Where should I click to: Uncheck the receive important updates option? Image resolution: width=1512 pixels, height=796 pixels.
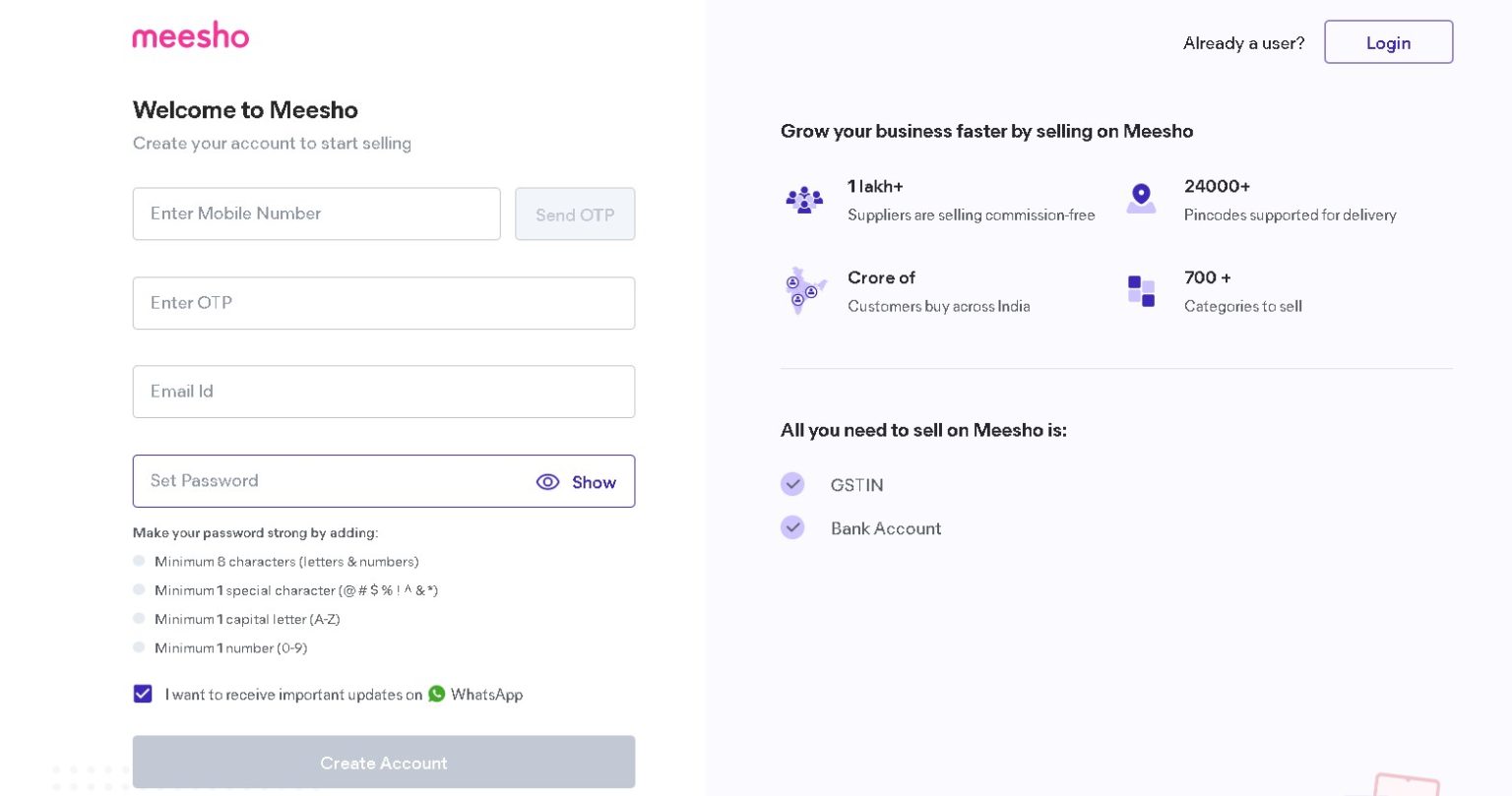[143, 694]
